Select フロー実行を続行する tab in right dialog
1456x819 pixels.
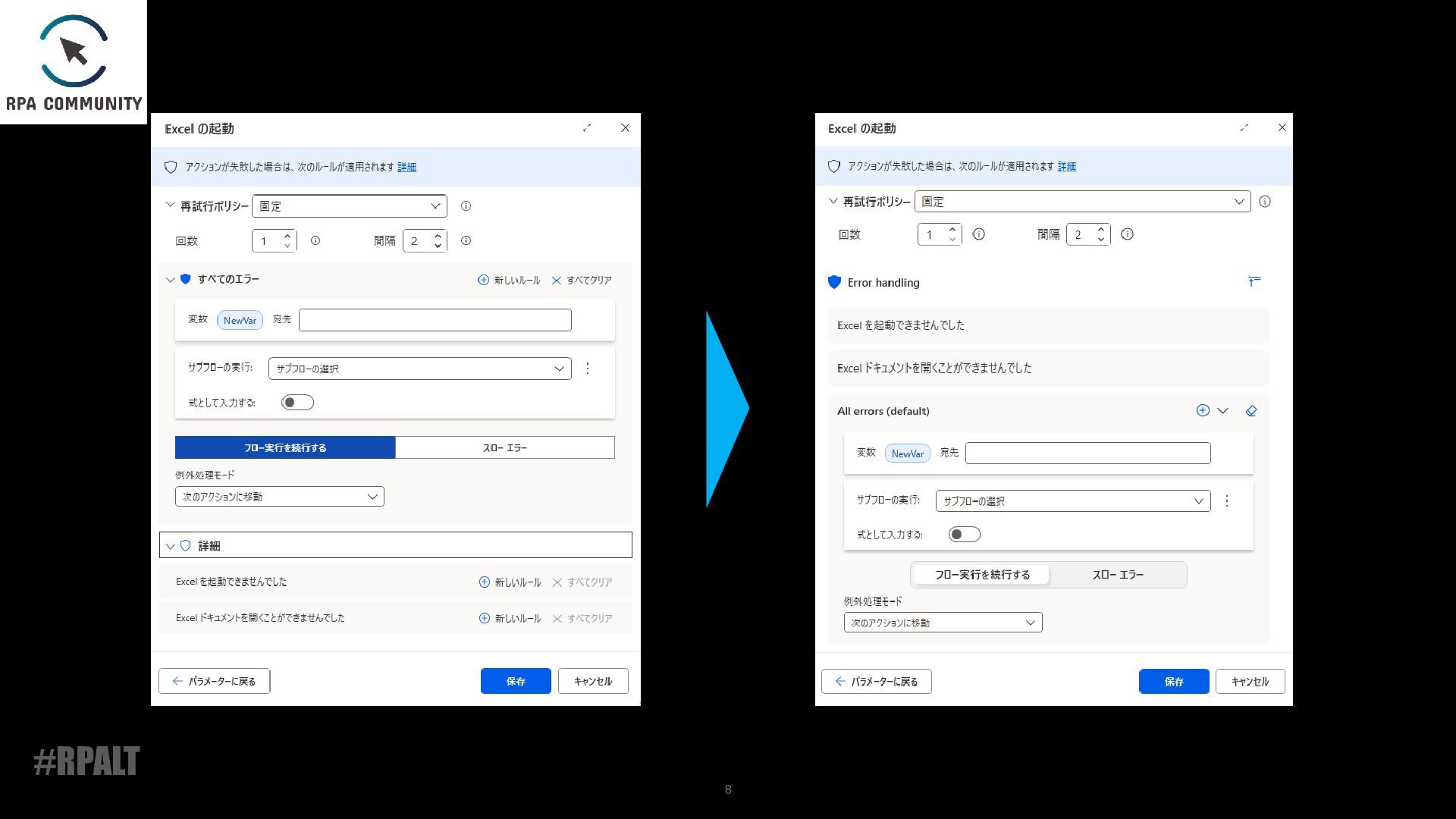tap(981, 575)
